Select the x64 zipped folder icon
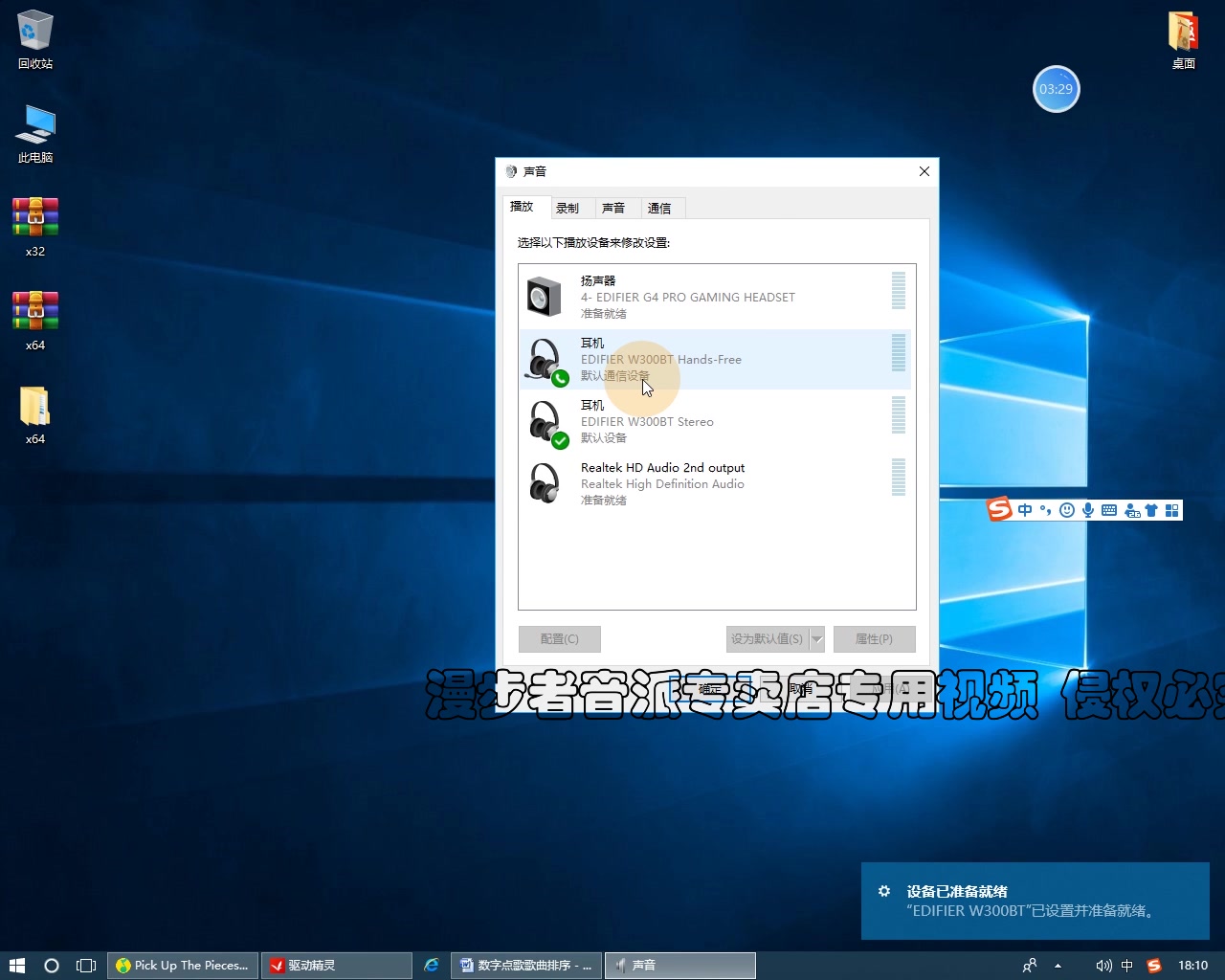Viewport: 1225px width, 980px height. click(x=35, y=414)
